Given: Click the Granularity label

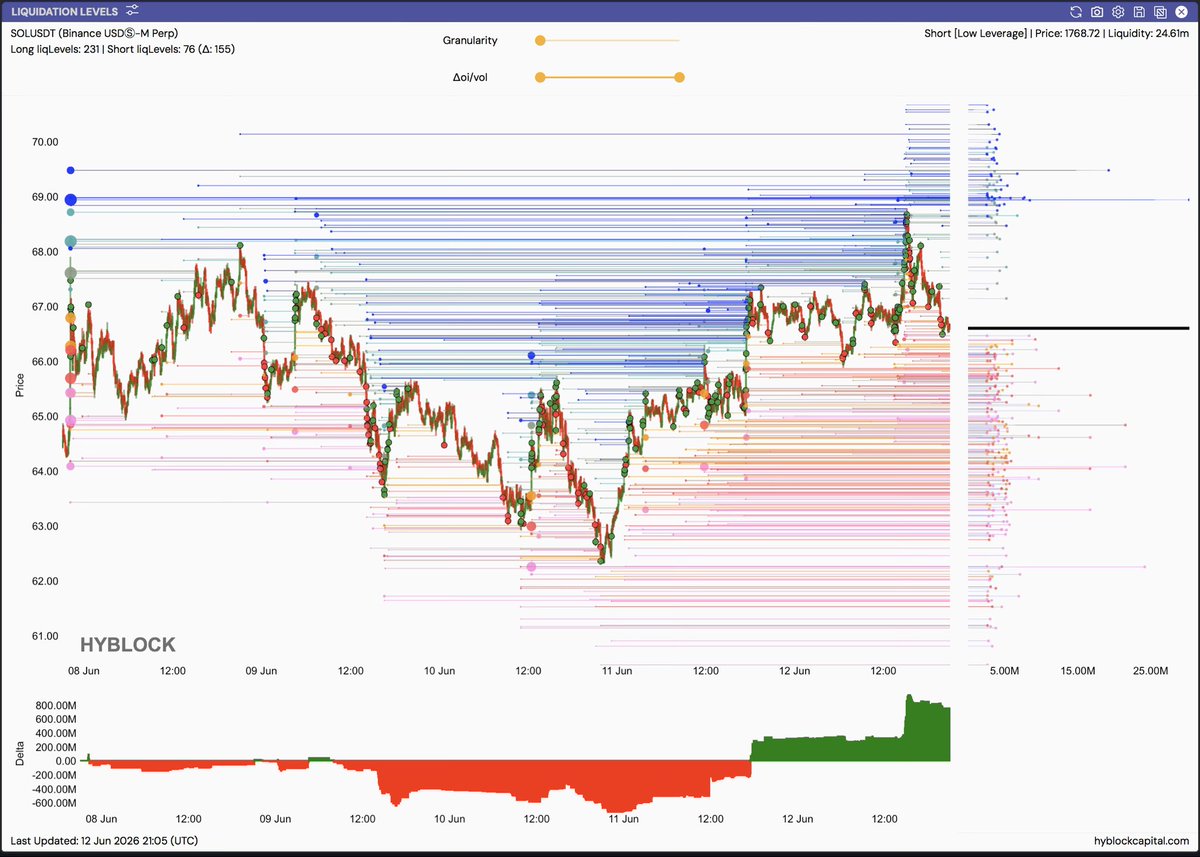Looking at the screenshot, I should click(470, 41).
